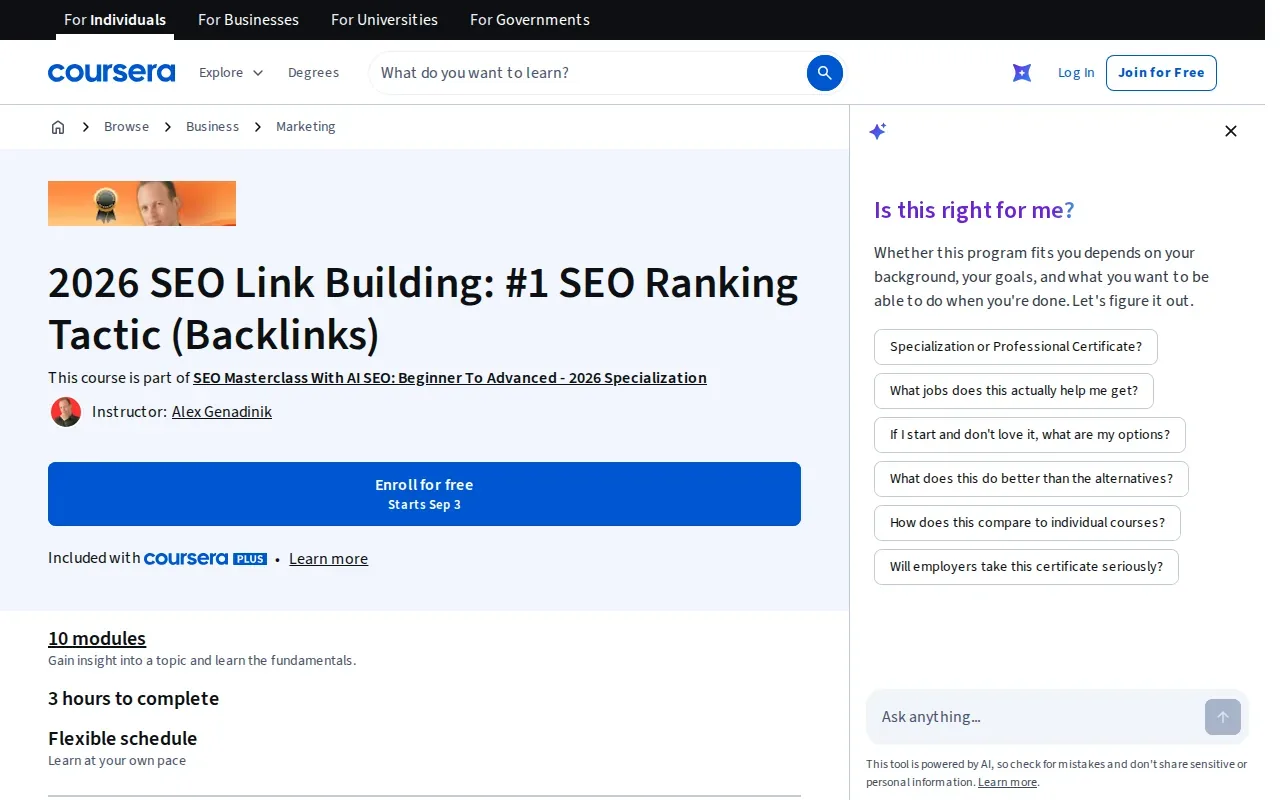Click Learn more in the AI disclaimer
The image size is (1280, 800).
(x=1007, y=783)
